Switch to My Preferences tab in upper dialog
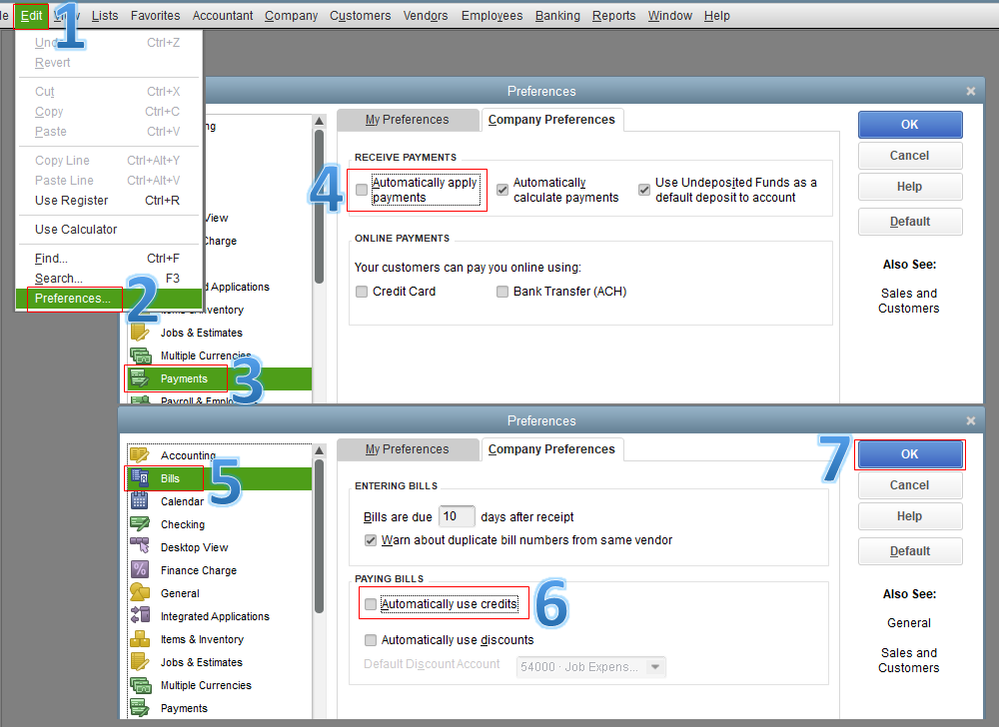The width and height of the screenshot is (999, 727). point(407,120)
